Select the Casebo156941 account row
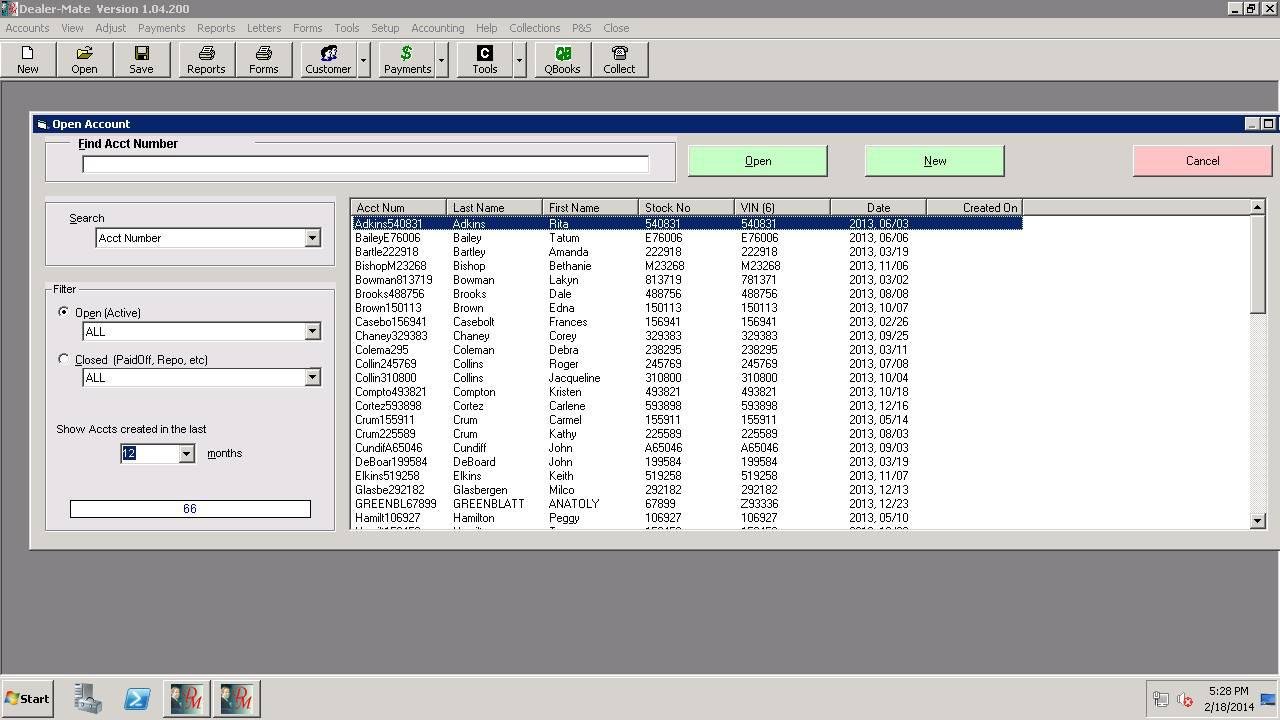 click(x=686, y=322)
